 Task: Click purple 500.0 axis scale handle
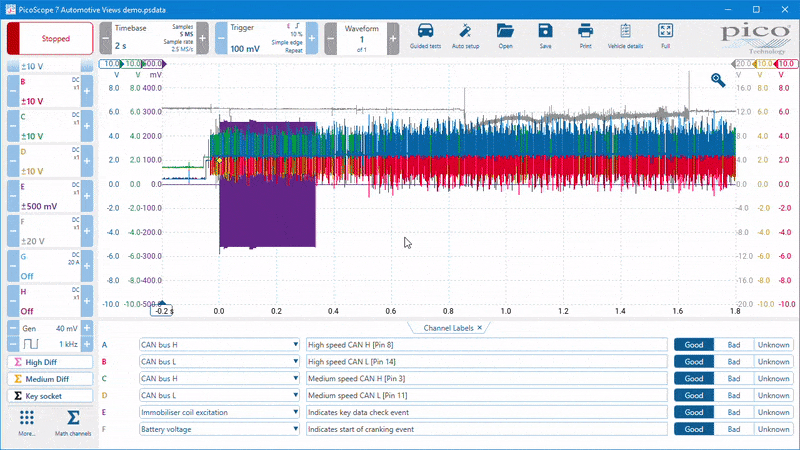click(x=154, y=64)
